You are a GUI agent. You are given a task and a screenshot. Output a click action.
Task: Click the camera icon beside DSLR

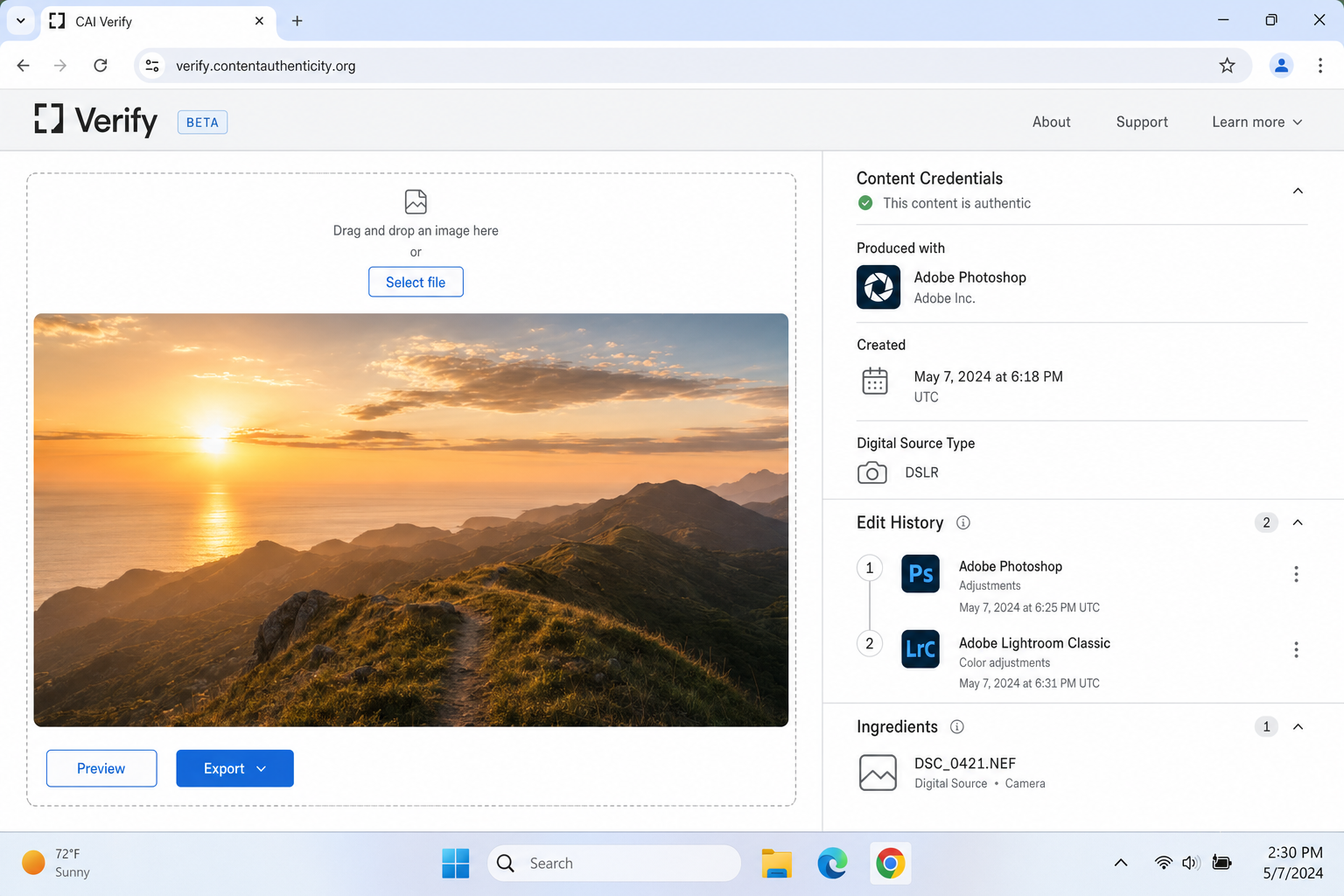tap(871, 472)
